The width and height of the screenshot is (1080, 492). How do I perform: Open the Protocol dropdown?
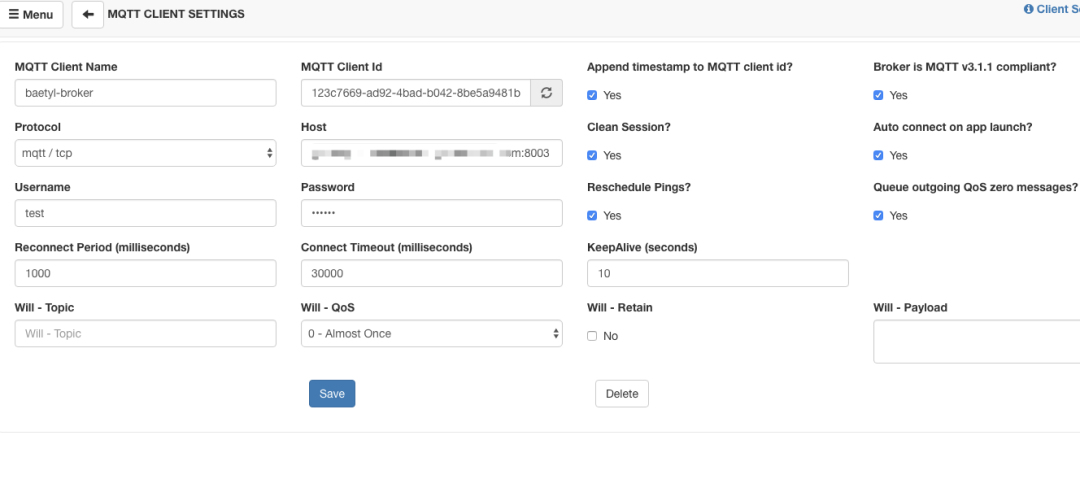145,153
